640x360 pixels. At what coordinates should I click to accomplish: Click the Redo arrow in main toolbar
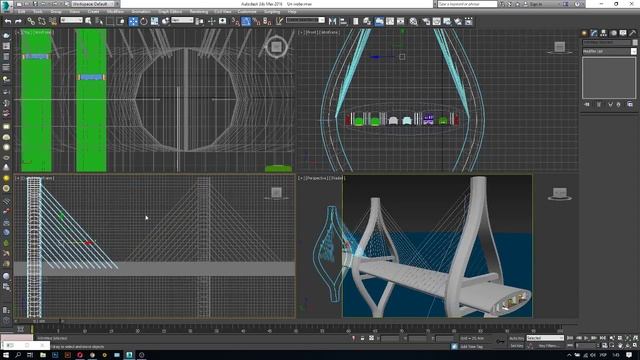pyautogui.click(x=18, y=21)
